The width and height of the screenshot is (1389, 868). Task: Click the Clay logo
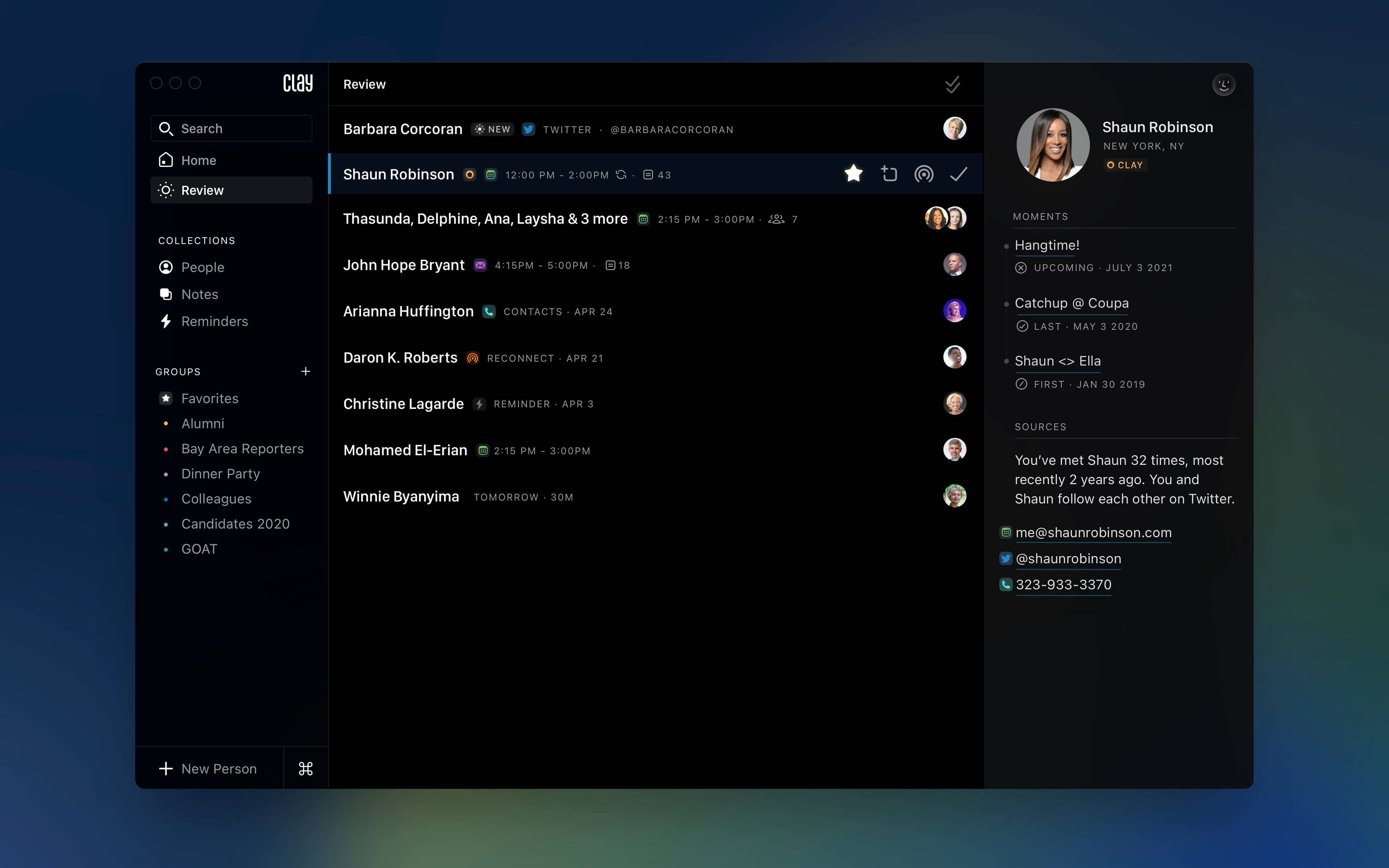click(x=298, y=83)
